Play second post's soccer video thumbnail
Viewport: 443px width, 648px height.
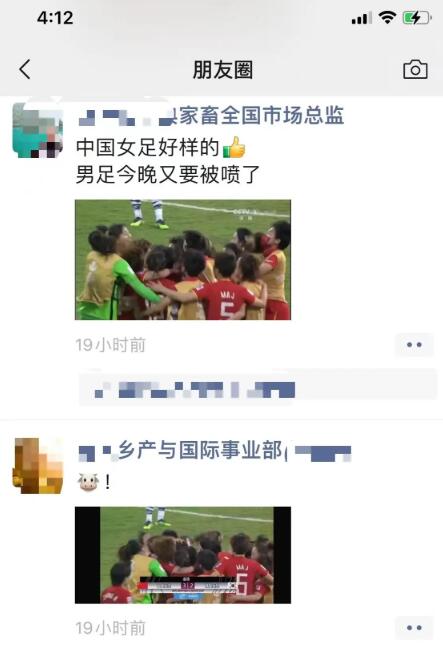point(183,555)
